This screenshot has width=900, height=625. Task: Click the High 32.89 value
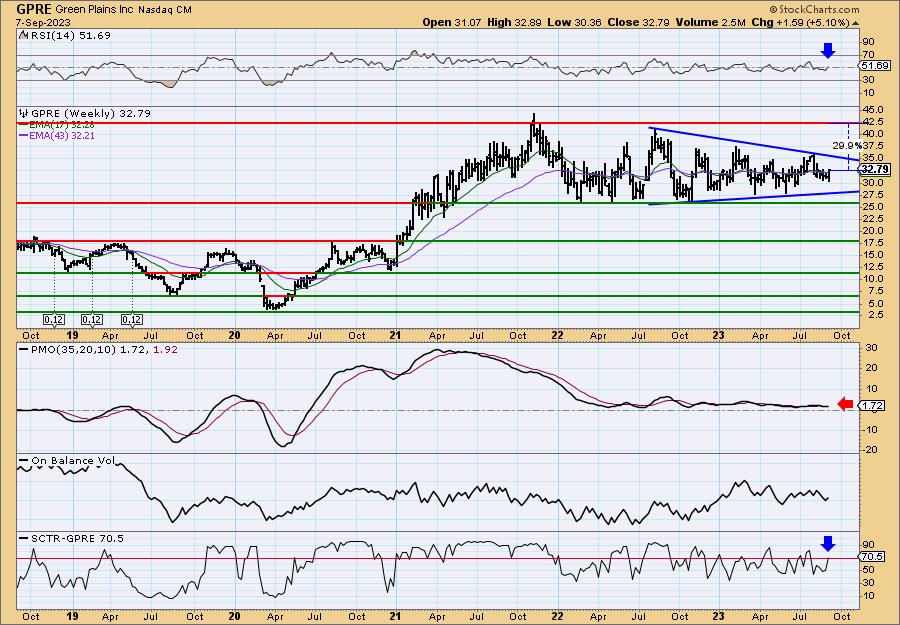pos(512,22)
